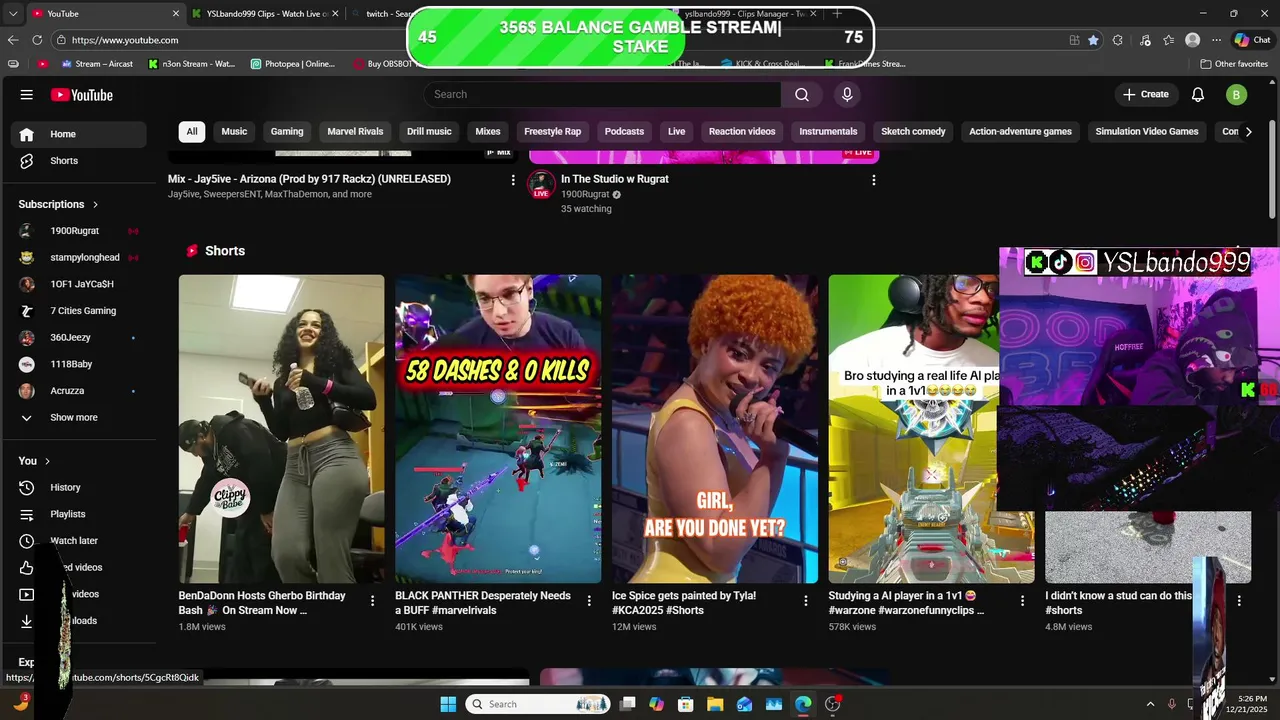Select the Reaction videos chip
Screen dimensions: 1280x720
point(742,131)
